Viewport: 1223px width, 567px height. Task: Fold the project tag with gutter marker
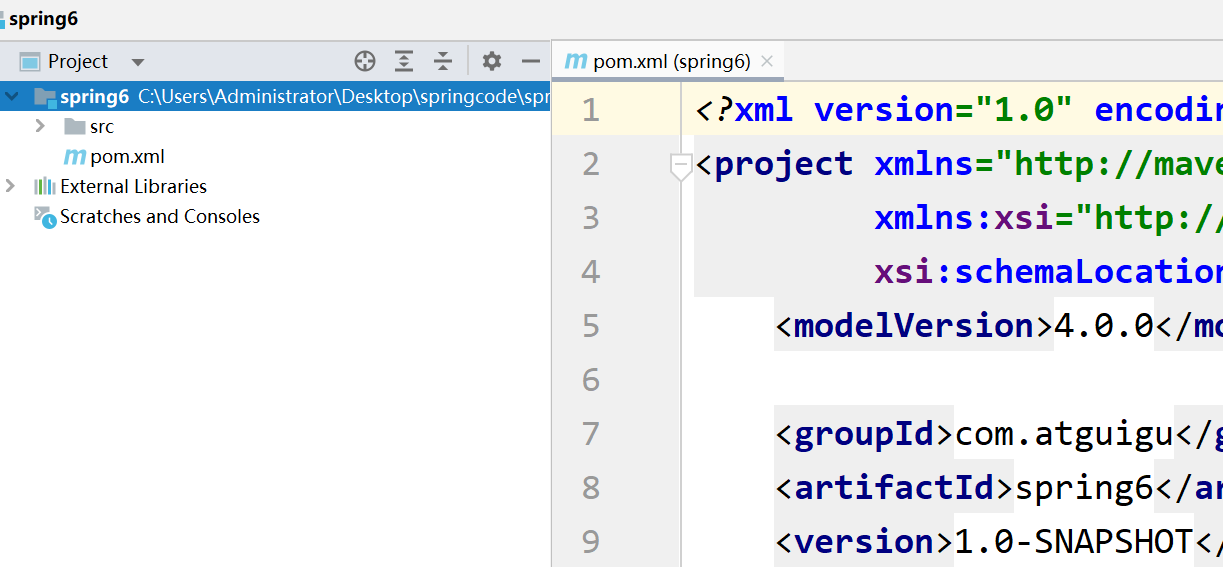click(x=681, y=166)
